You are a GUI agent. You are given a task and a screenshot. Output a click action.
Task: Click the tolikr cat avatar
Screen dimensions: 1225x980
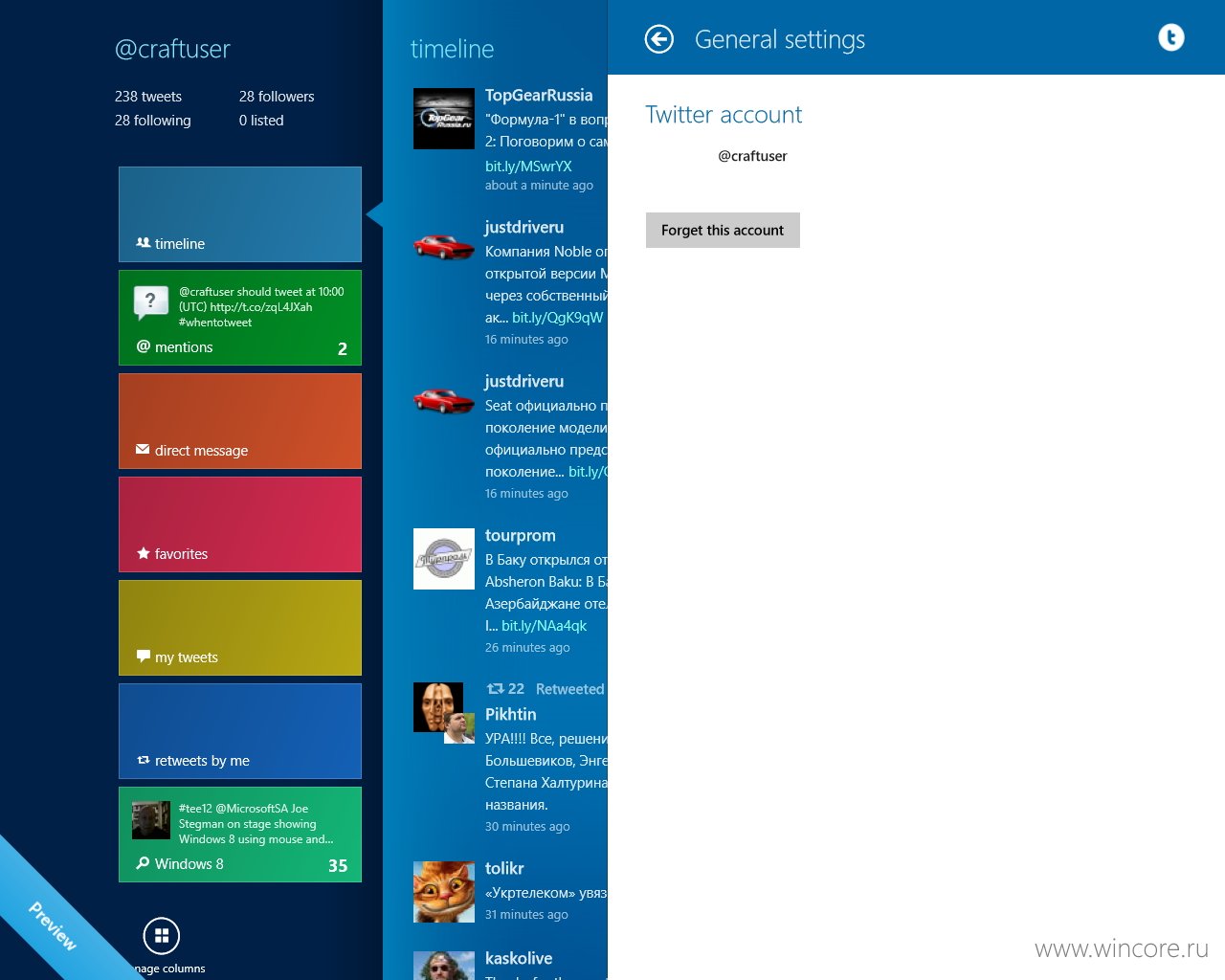(x=444, y=892)
